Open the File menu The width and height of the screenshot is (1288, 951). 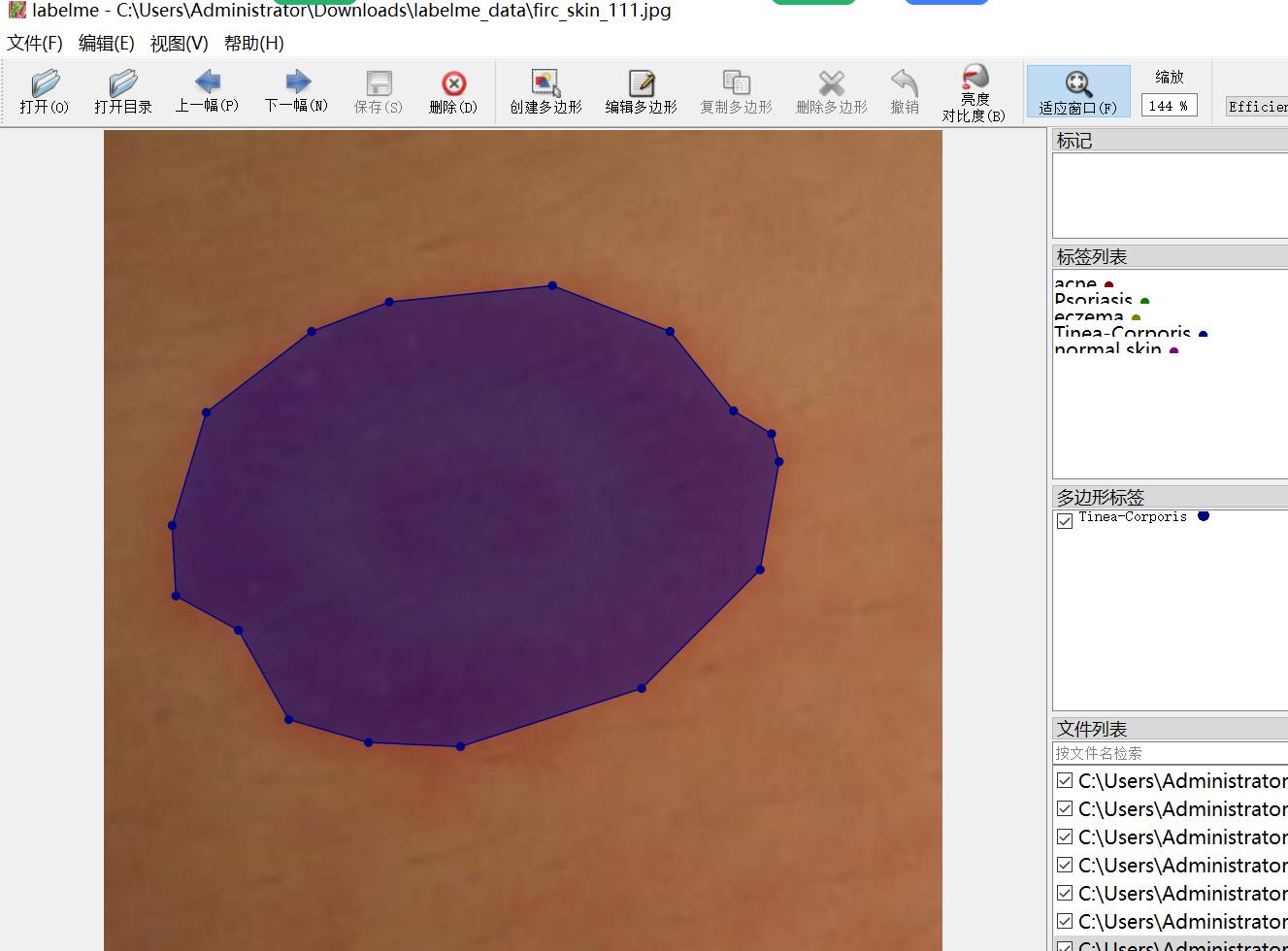point(35,43)
